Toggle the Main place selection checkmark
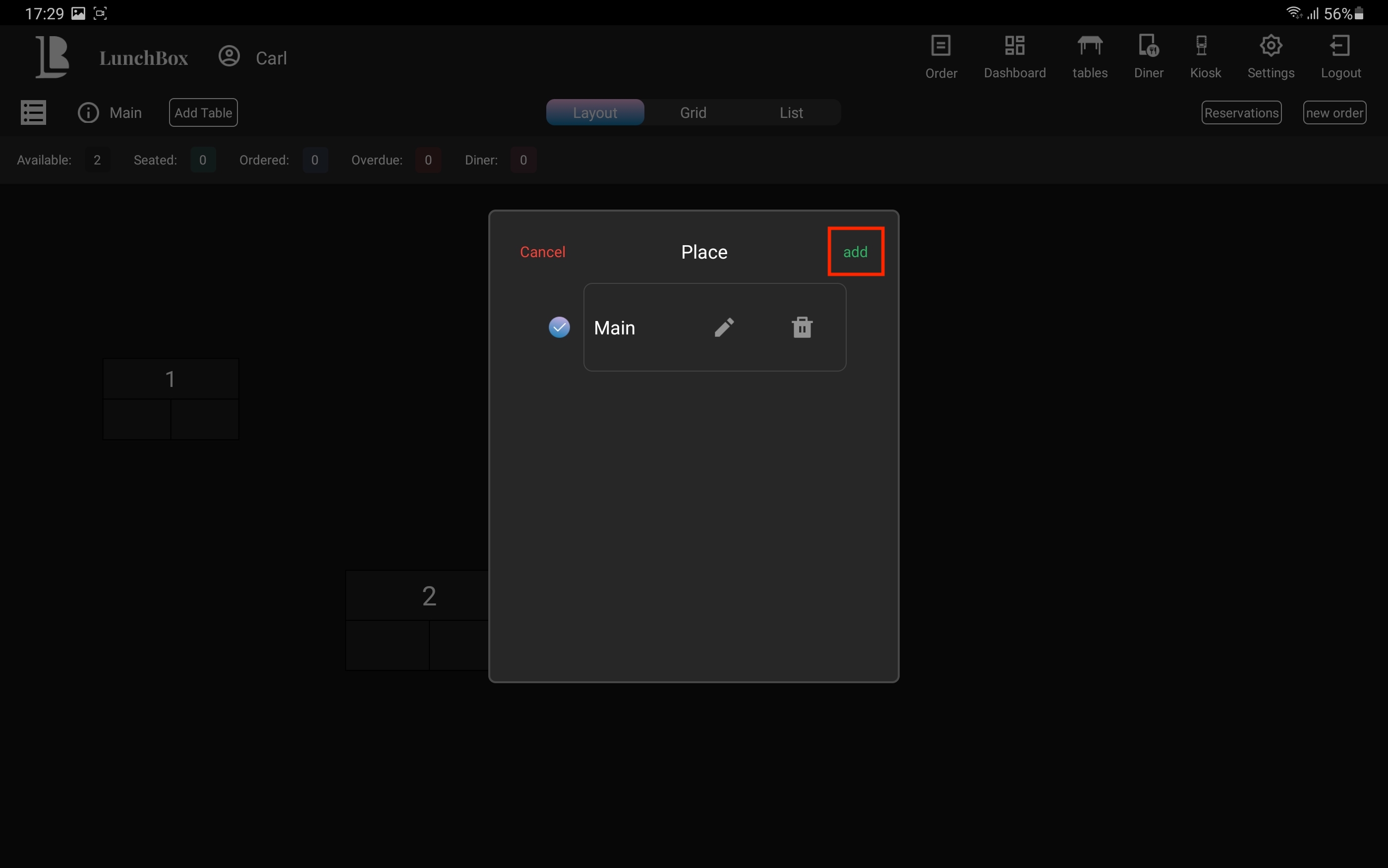Viewport: 1388px width, 868px height. point(559,327)
